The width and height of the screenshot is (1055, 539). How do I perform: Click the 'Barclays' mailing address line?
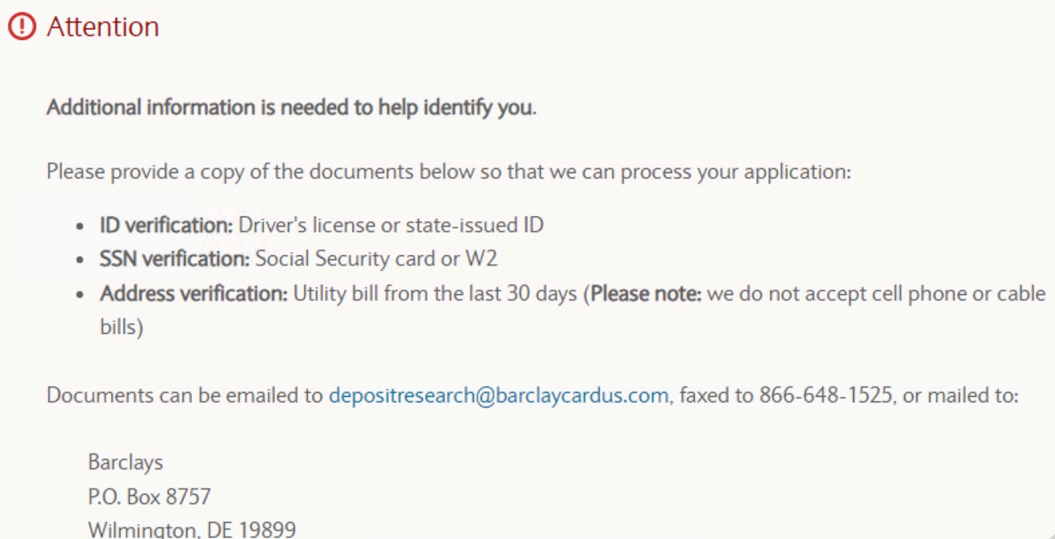(125, 463)
